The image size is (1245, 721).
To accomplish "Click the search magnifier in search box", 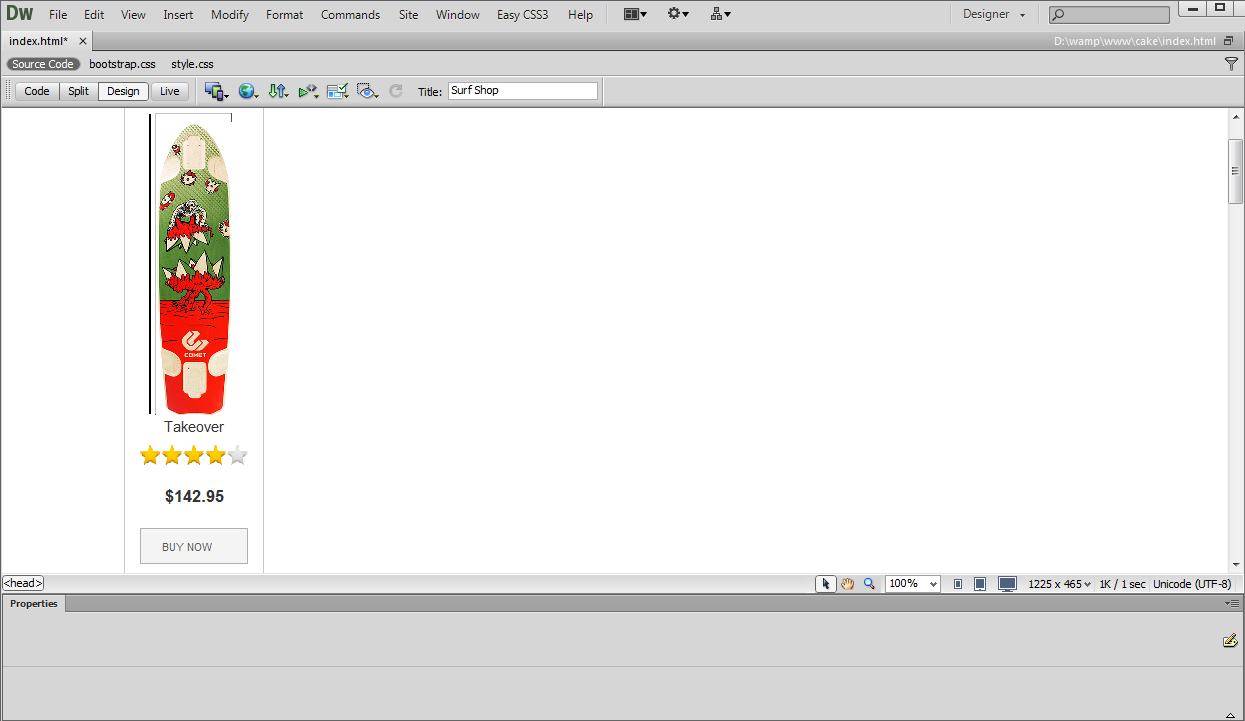I will coord(1059,15).
